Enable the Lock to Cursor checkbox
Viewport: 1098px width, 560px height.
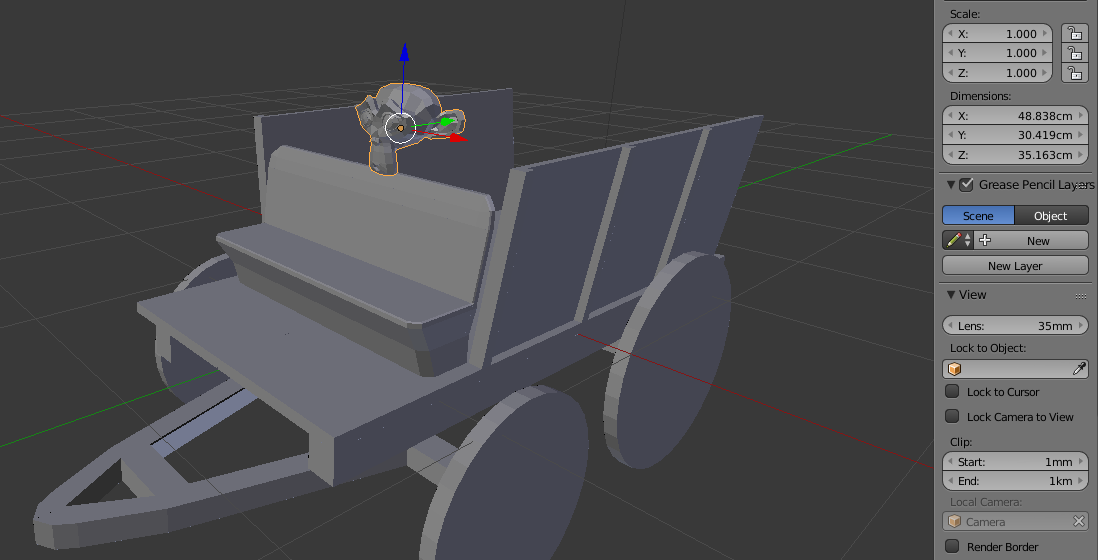(x=952, y=391)
